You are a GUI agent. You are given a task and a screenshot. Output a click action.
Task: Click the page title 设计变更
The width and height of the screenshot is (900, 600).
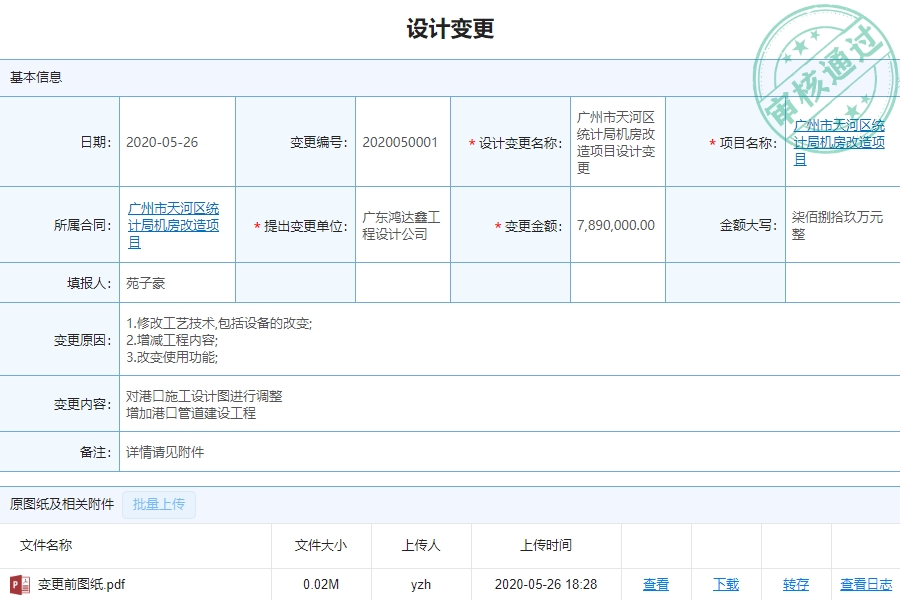pos(450,28)
